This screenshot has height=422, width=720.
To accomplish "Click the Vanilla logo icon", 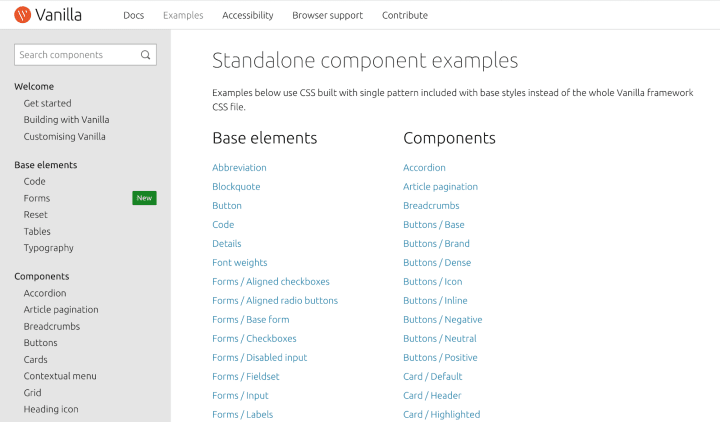I will (x=22, y=15).
